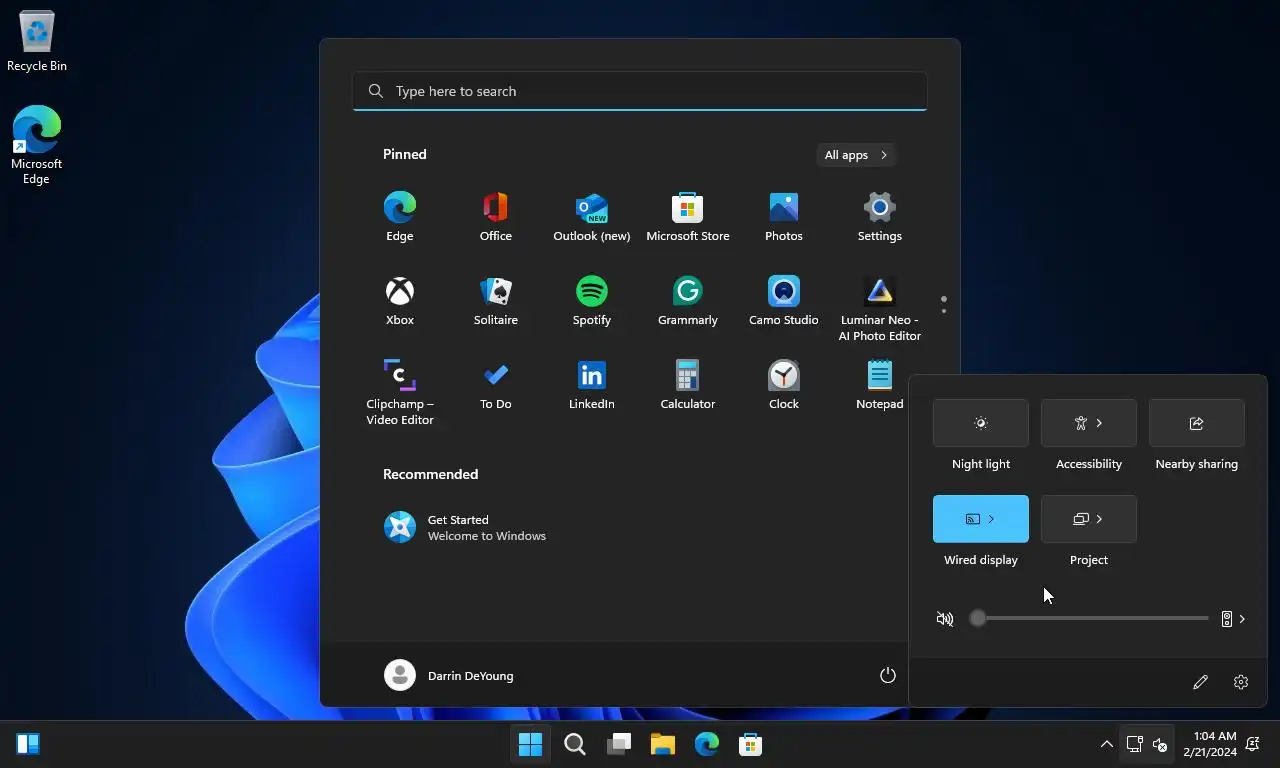Open Darrin DeYoung's account menu
This screenshot has height=768, width=1280.
[x=449, y=675]
